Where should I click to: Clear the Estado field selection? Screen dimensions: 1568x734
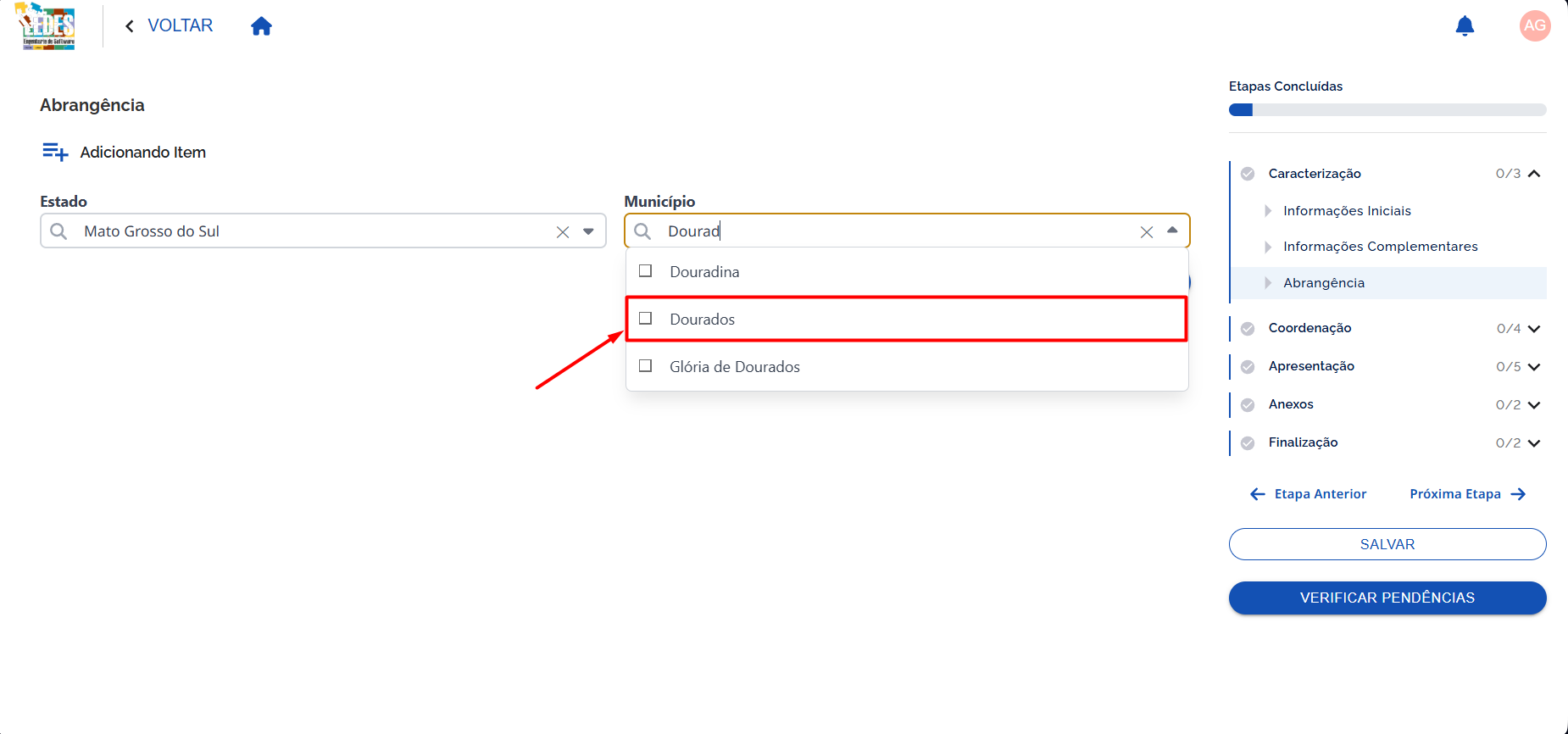pyautogui.click(x=563, y=232)
